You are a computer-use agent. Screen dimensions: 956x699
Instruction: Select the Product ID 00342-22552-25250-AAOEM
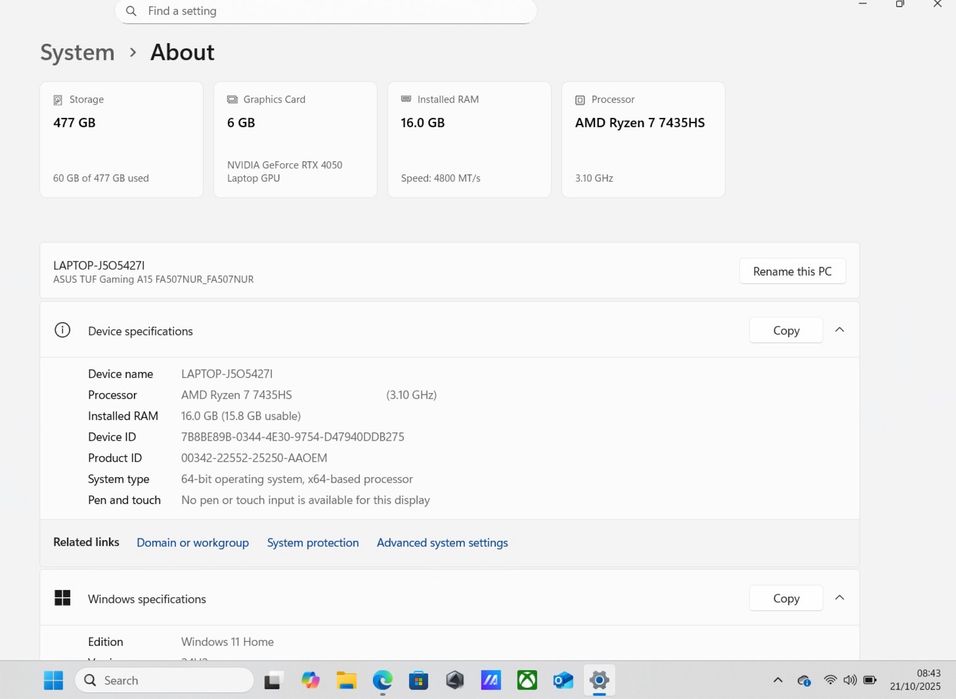pos(254,458)
